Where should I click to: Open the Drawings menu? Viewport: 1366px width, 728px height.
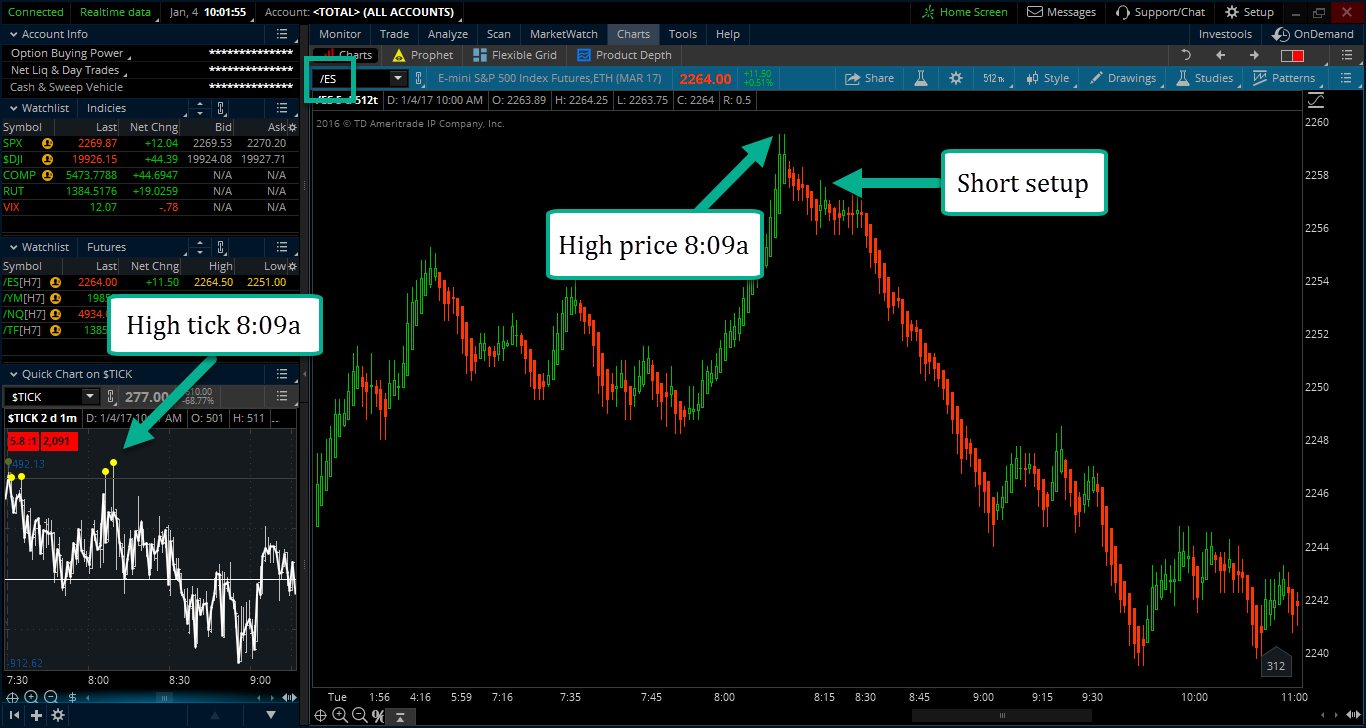(x=1122, y=78)
